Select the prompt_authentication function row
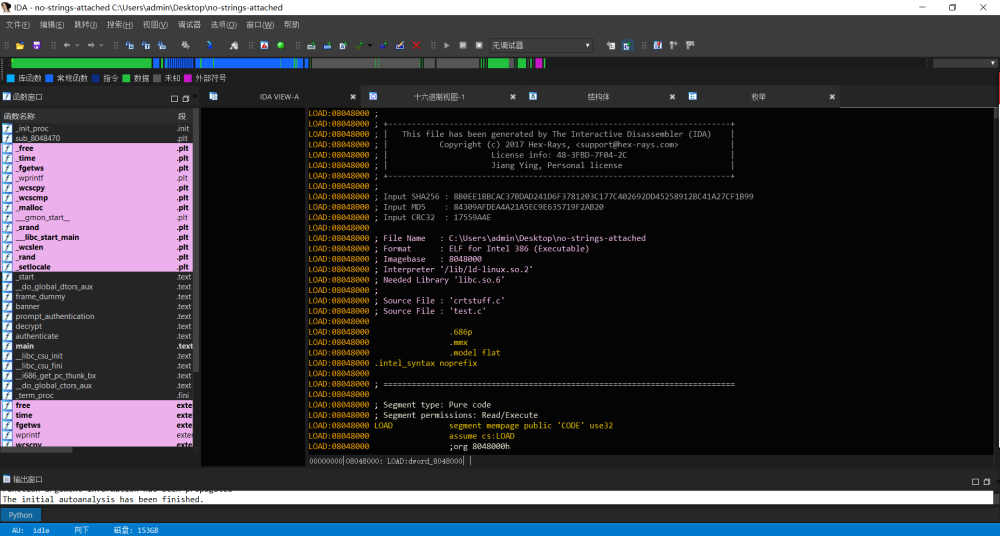 (x=97, y=316)
